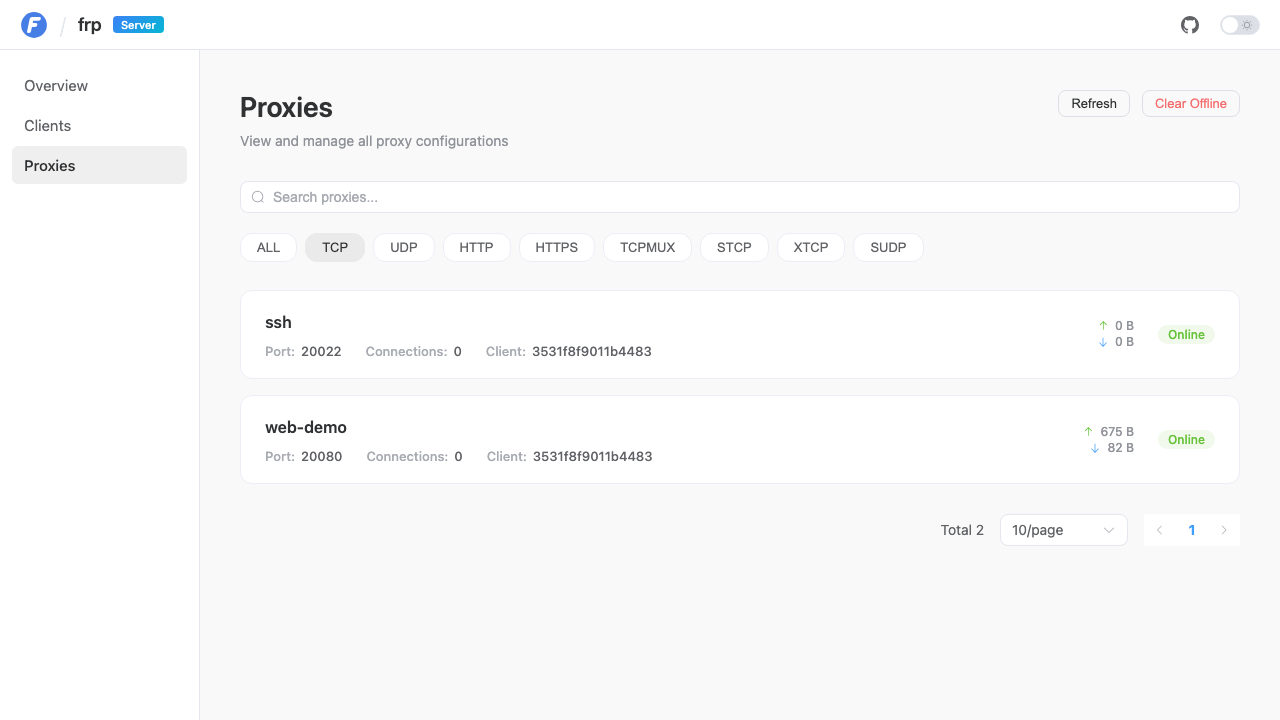Click the Proxies page heading
The width and height of the screenshot is (1280, 720).
(286, 108)
